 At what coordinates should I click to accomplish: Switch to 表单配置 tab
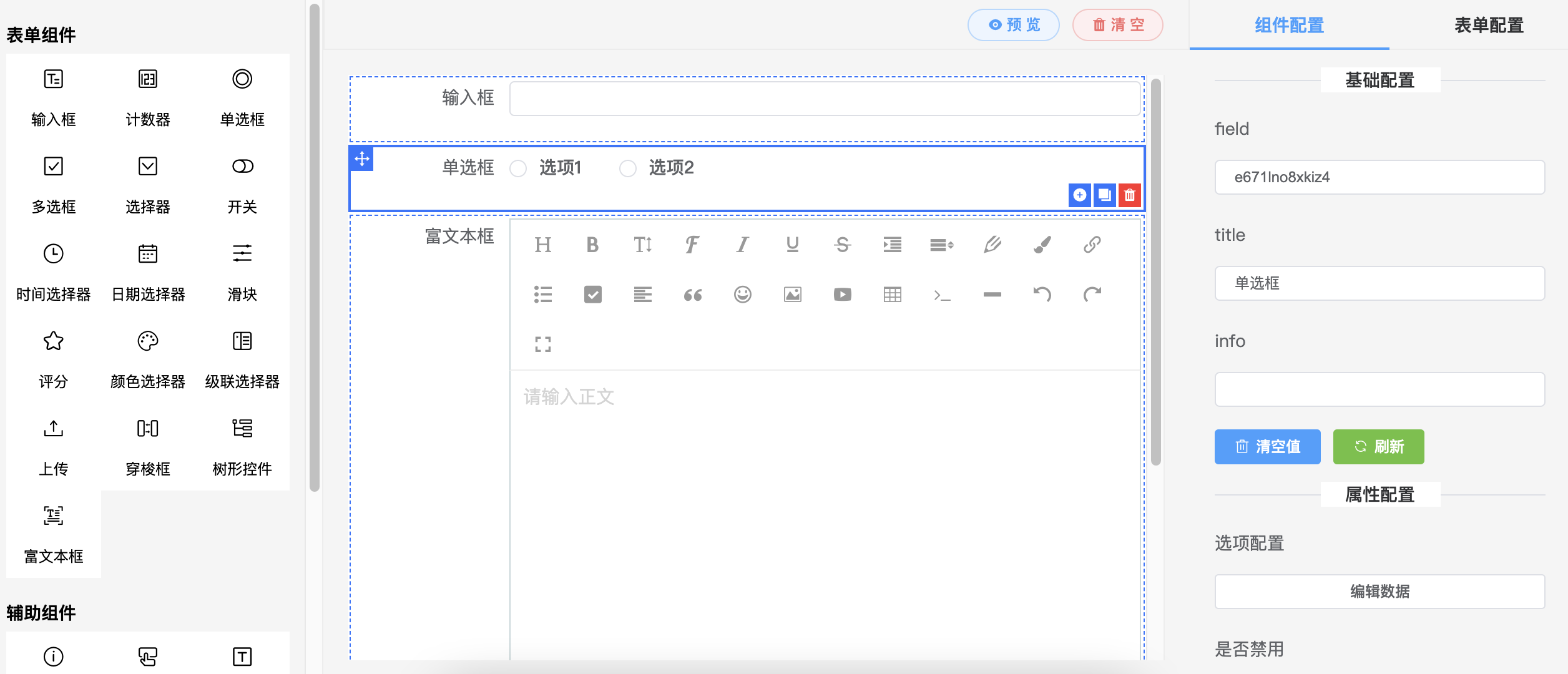pos(1489,25)
